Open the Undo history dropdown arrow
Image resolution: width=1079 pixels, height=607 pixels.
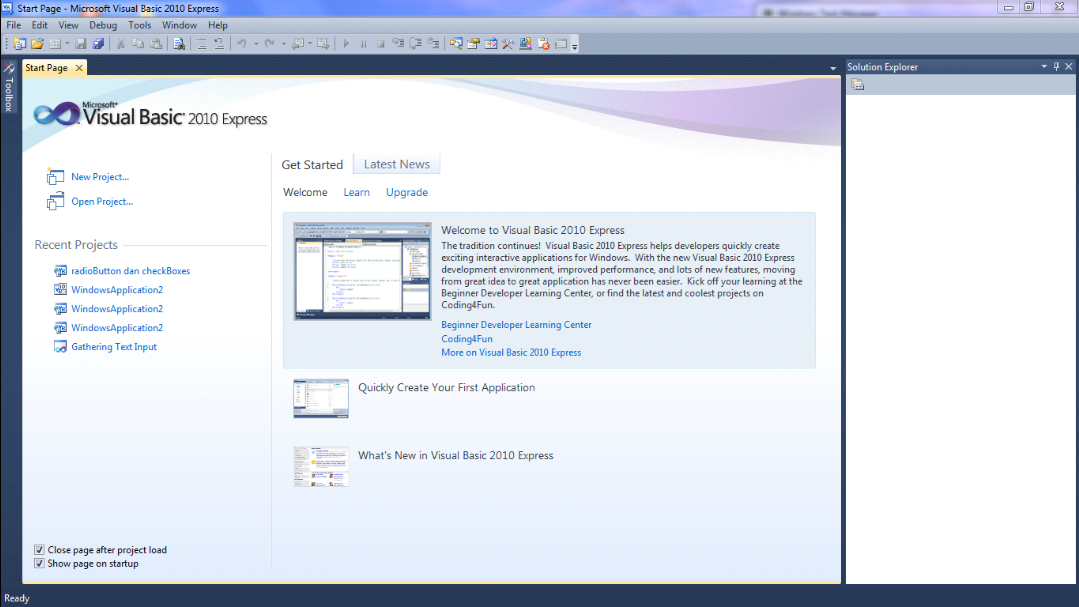[256, 43]
